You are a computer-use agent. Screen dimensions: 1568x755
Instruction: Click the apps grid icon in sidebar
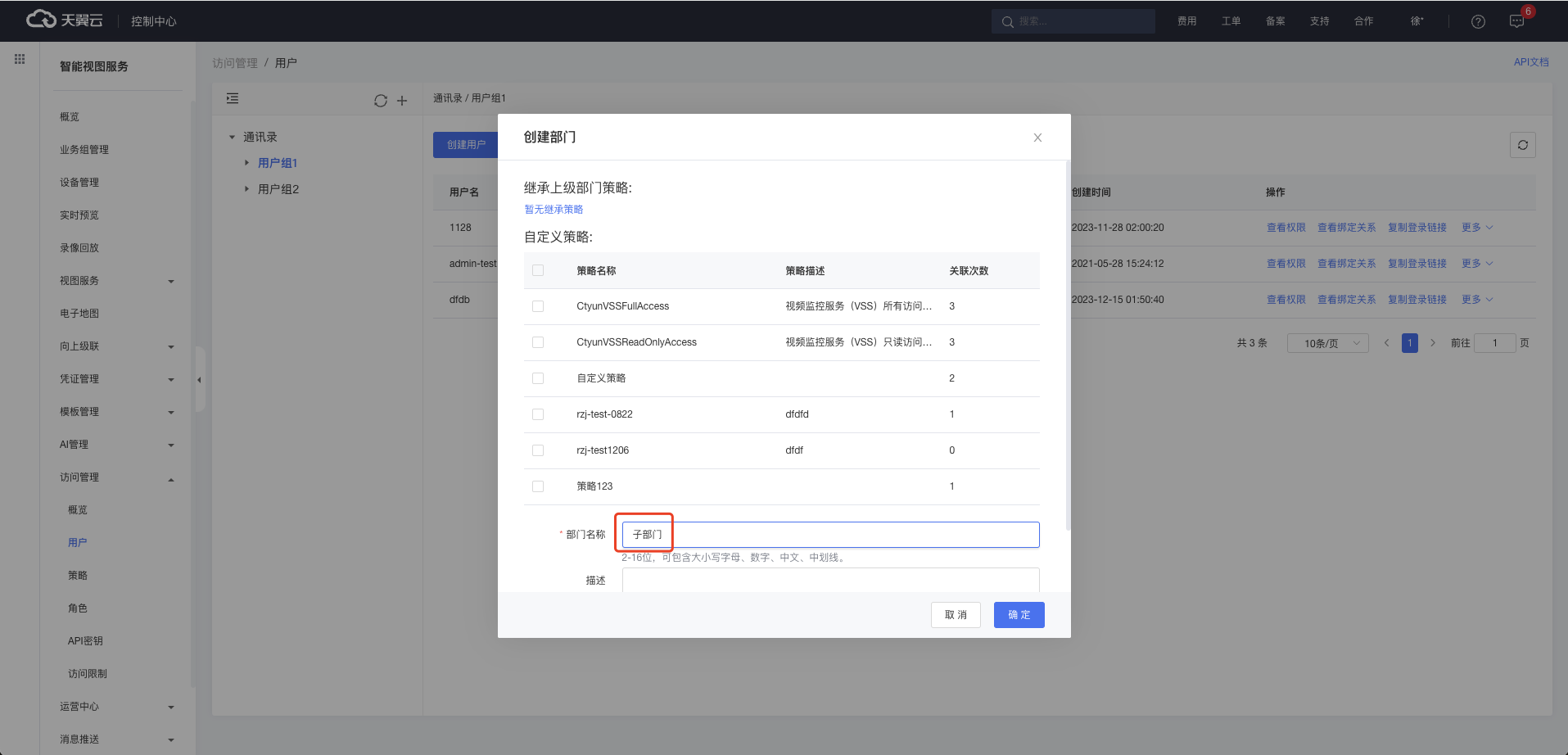coord(20,59)
